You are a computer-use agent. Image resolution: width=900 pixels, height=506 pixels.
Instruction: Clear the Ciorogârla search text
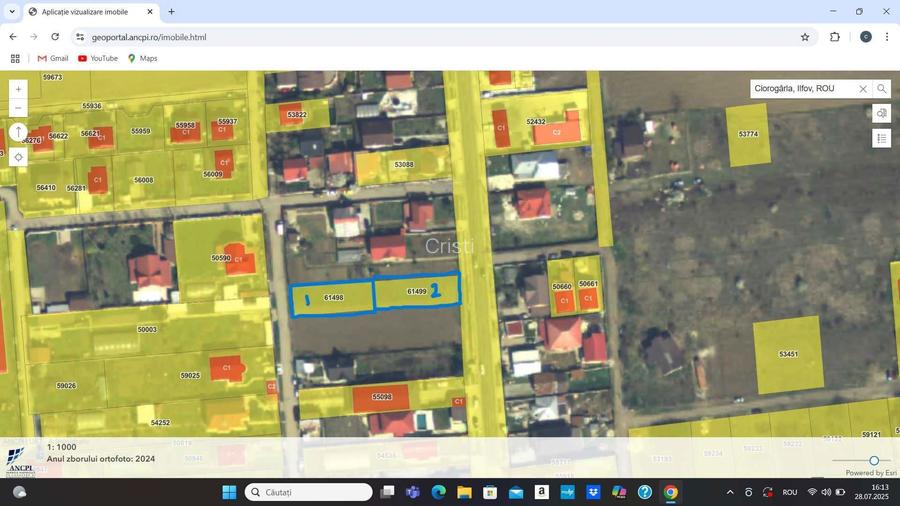coord(863,89)
